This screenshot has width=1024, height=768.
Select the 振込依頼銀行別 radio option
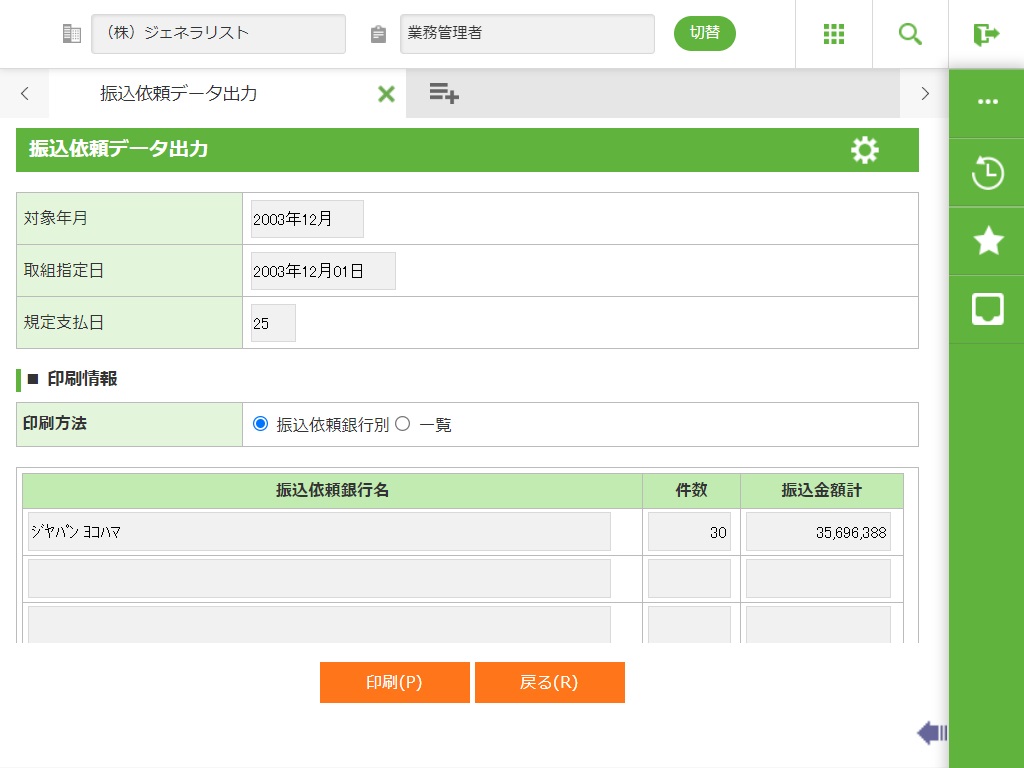(261, 424)
